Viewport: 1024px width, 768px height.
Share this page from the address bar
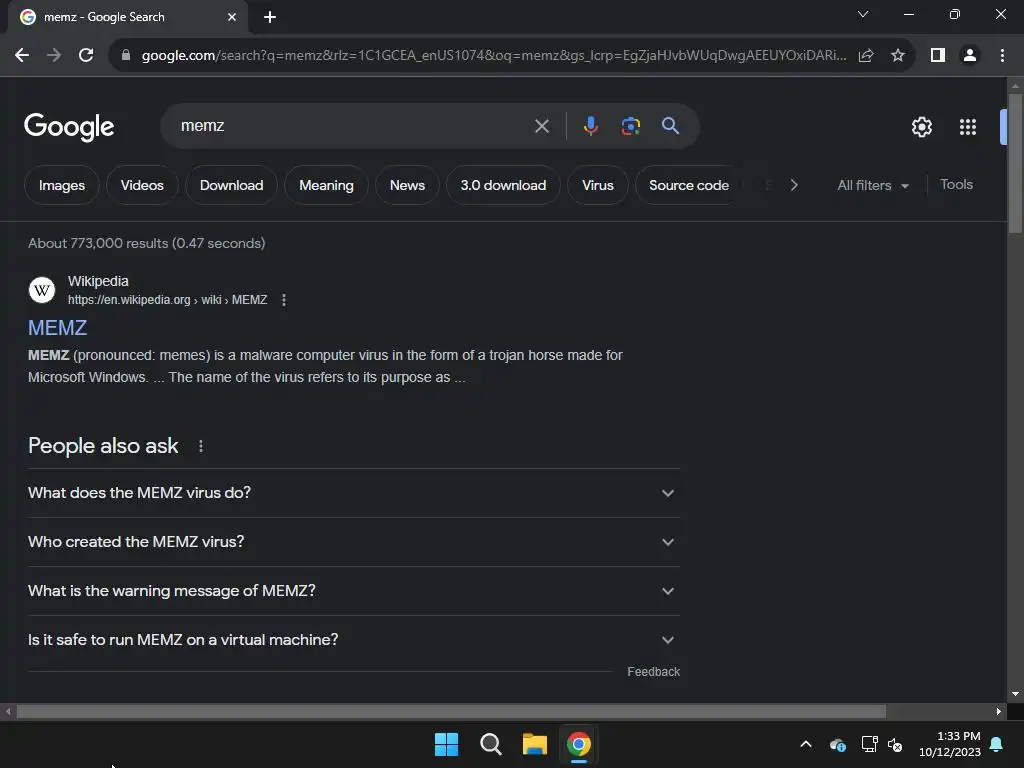pyautogui.click(x=866, y=56)
